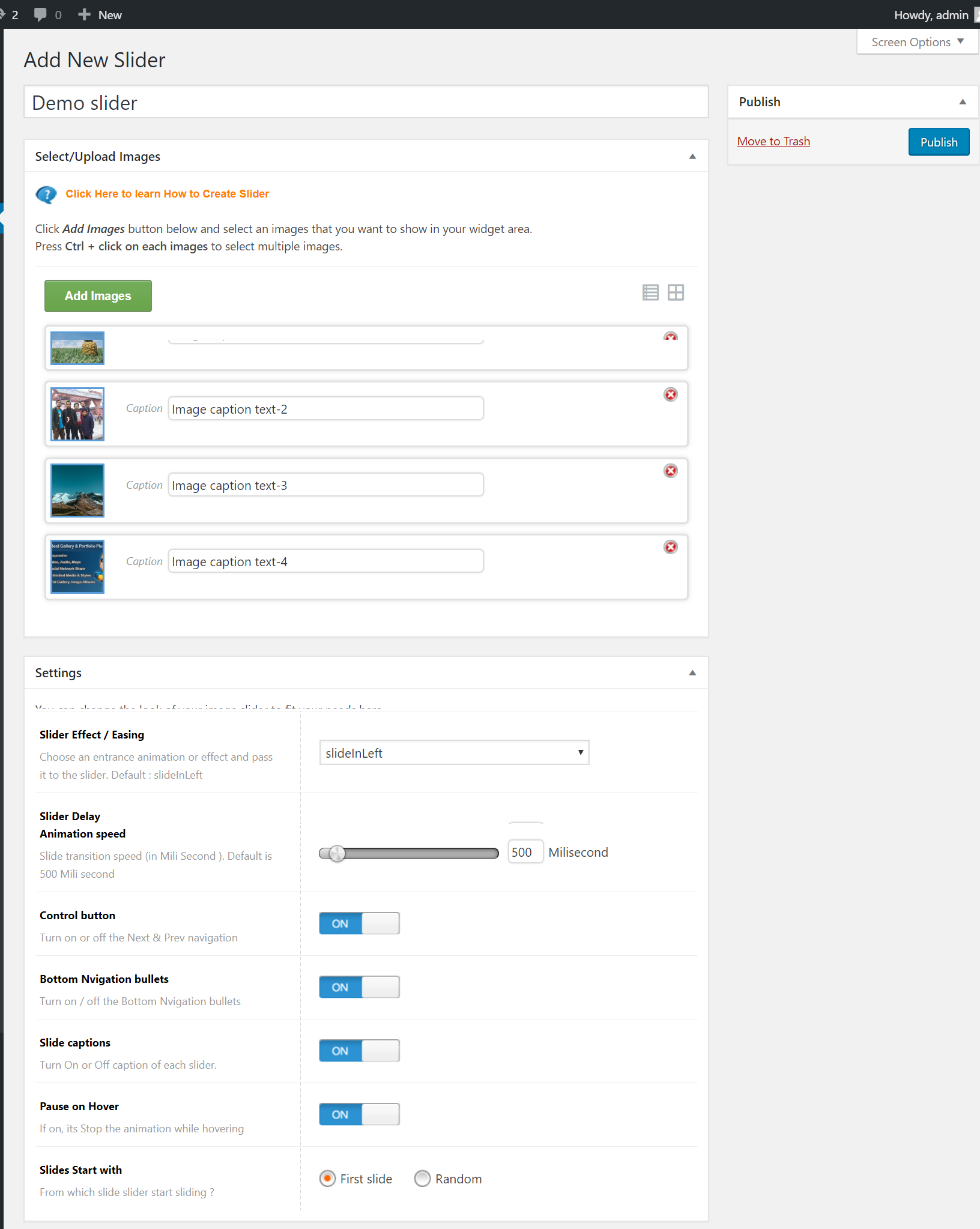980x1229 pixels.
Task: Click the Demo slider title field
Action: tap(366, 103)
